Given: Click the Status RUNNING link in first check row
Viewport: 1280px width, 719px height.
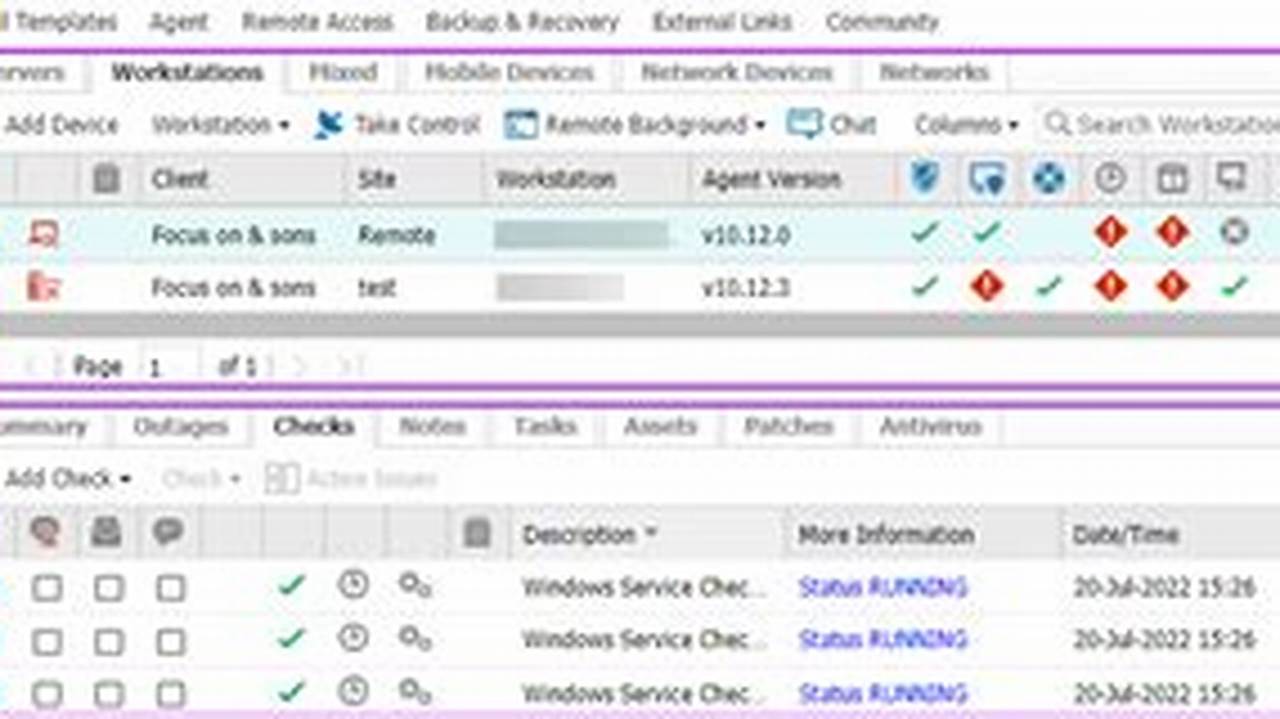Looking at the screenshot, I should (x=883, y=586).
